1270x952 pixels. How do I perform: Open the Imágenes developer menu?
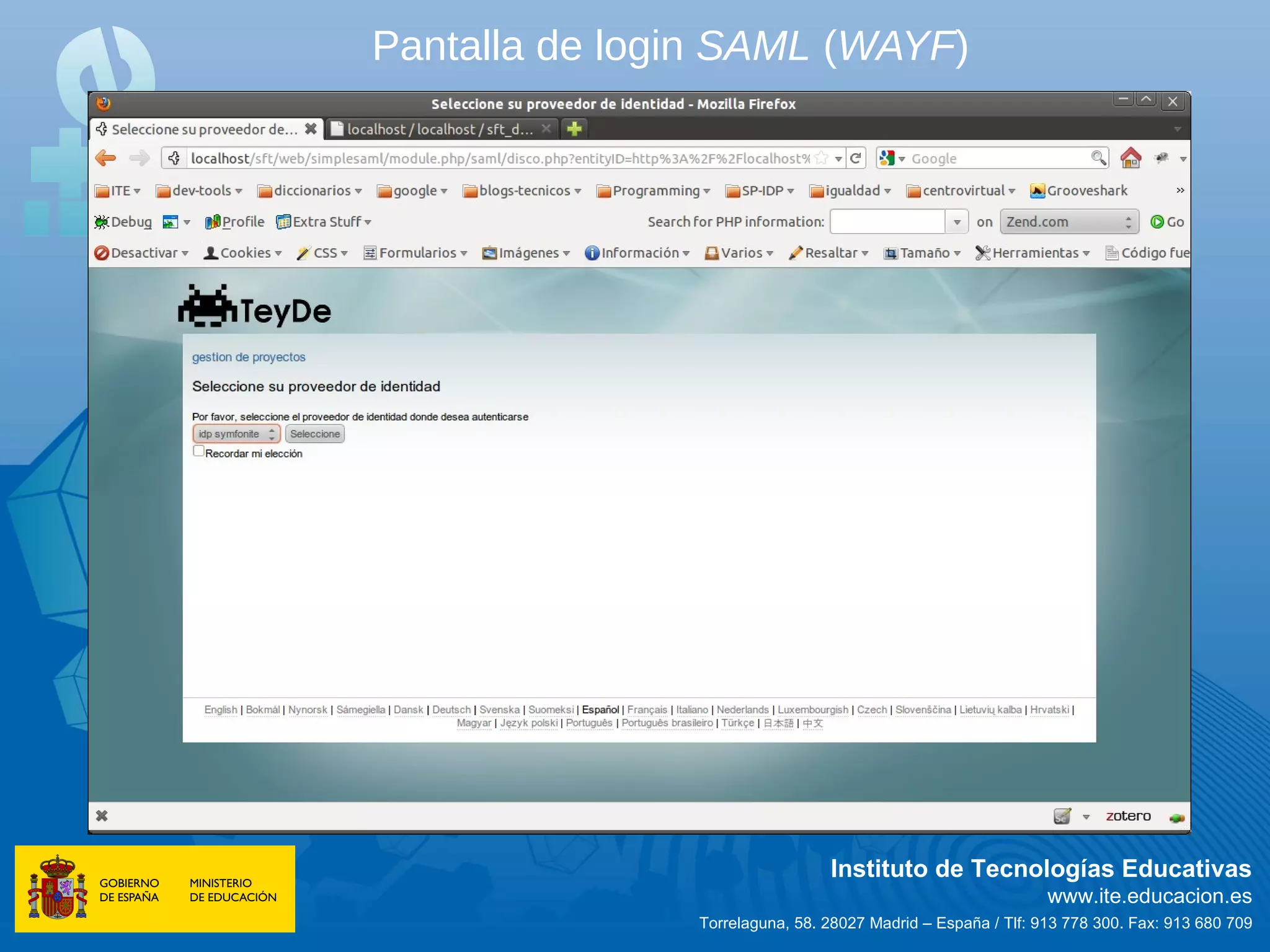click(526, 253)
